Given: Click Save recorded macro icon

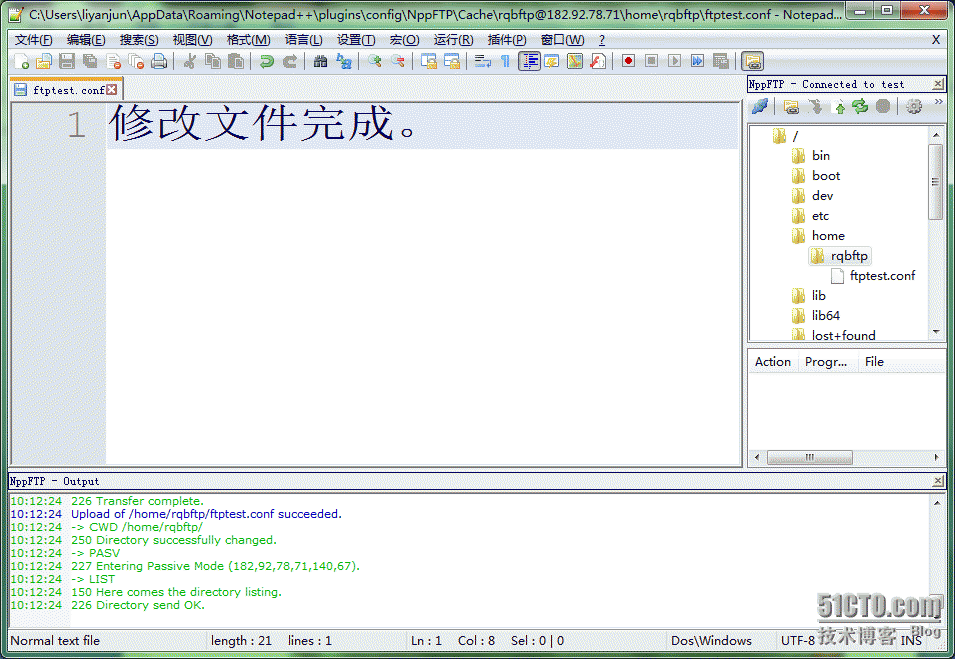Looking at the screenshot, I should coord(721,62).
